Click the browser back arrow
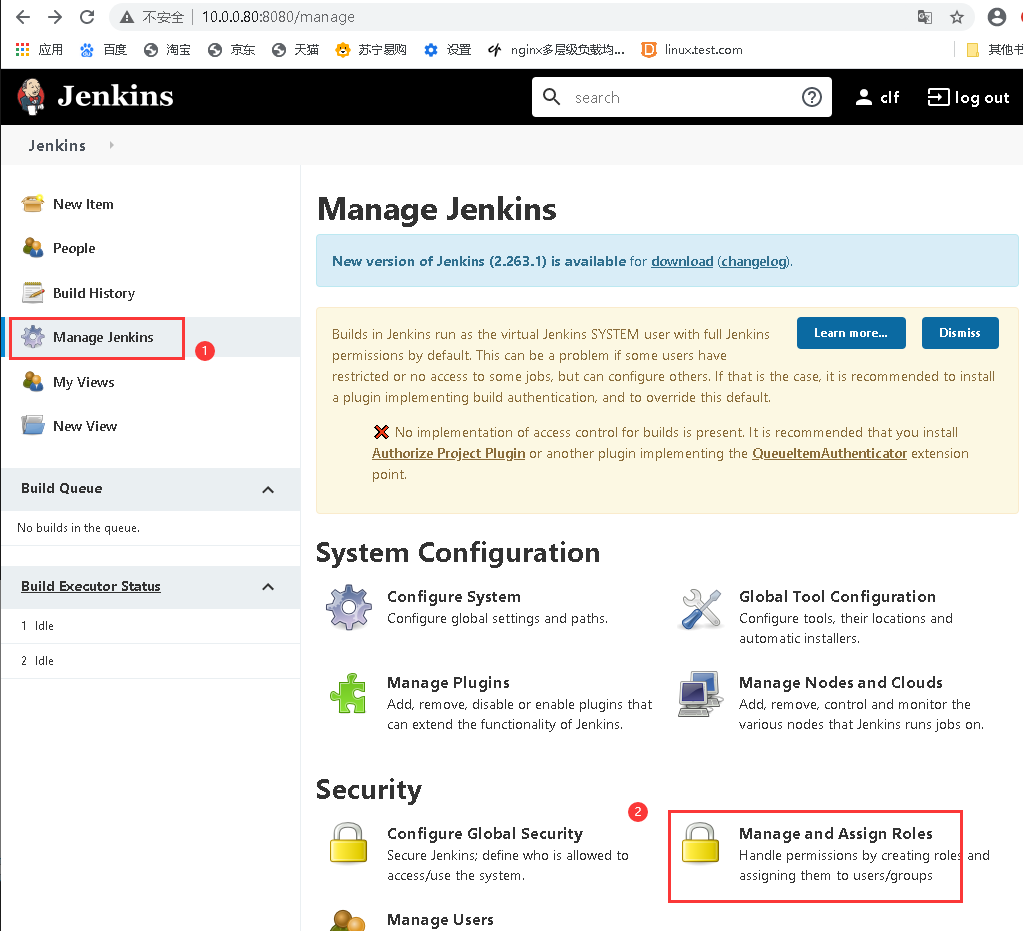This screenshot has width=1023, height=931. (23, 17)
